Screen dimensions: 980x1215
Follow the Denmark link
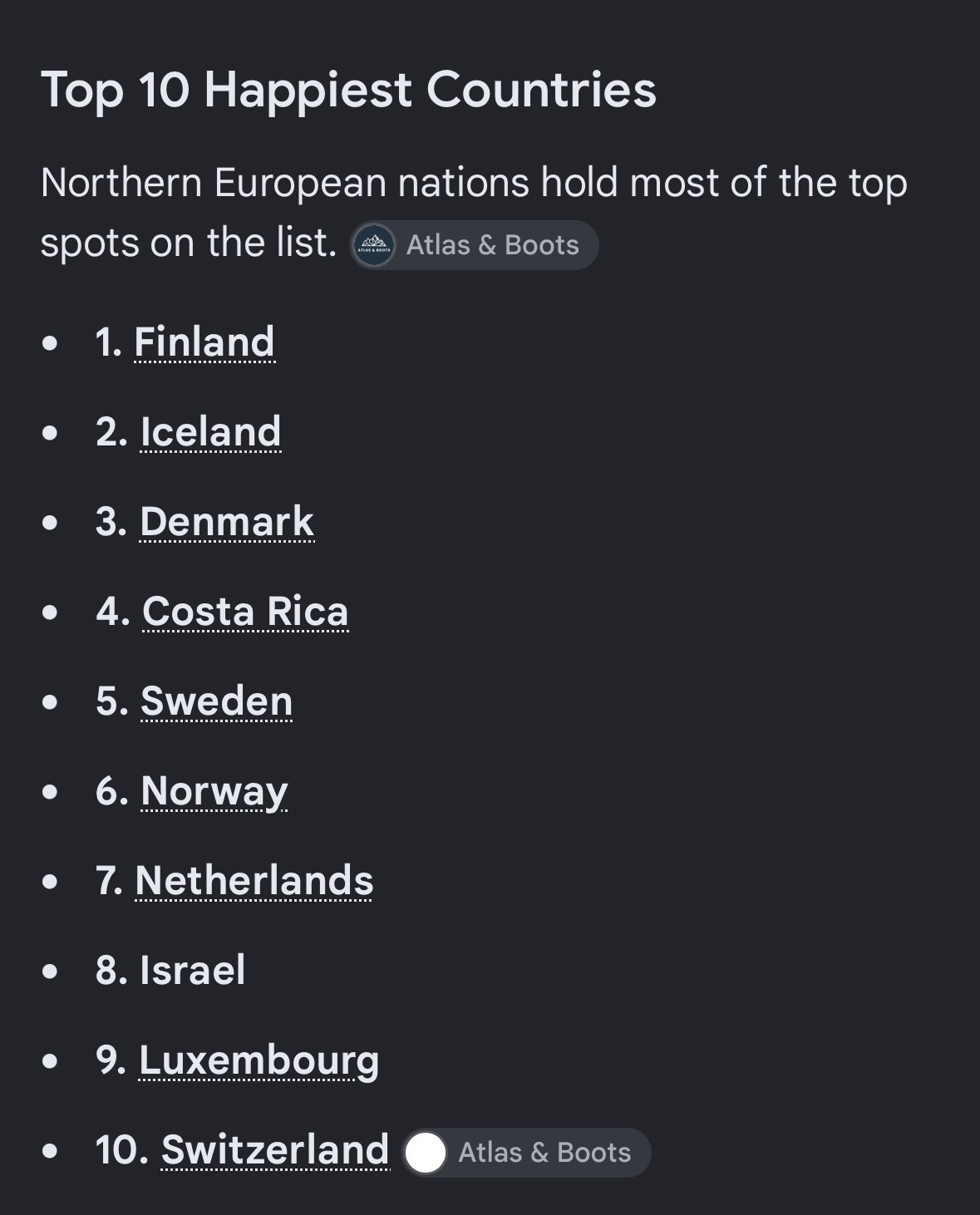click(x=227, y=521)
